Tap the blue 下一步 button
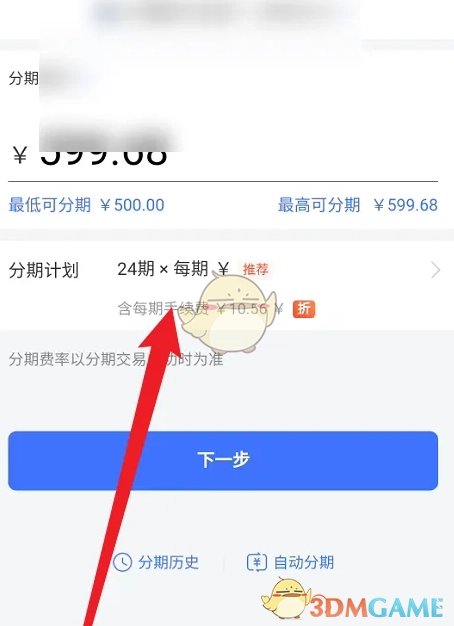454x626 pixels. point(223,460)
